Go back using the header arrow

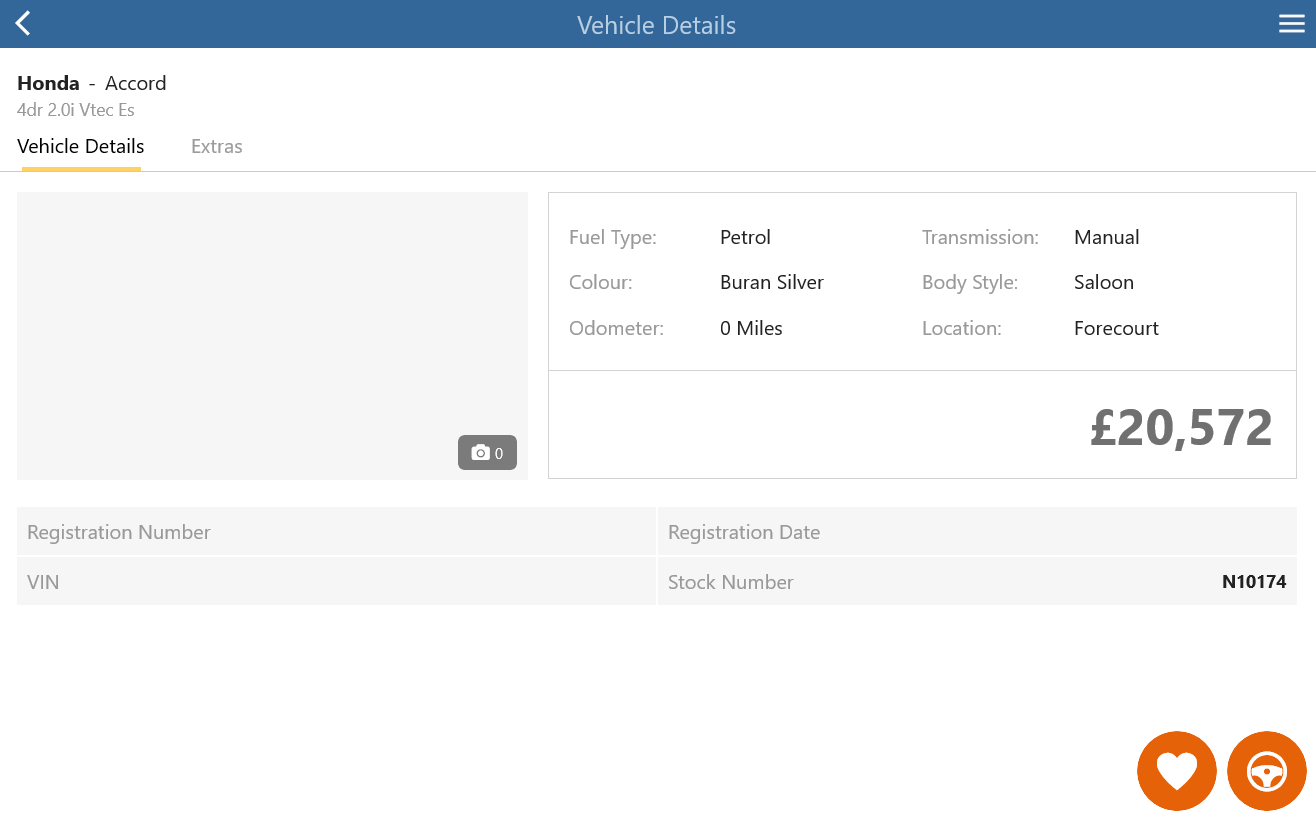coord(23,24)
